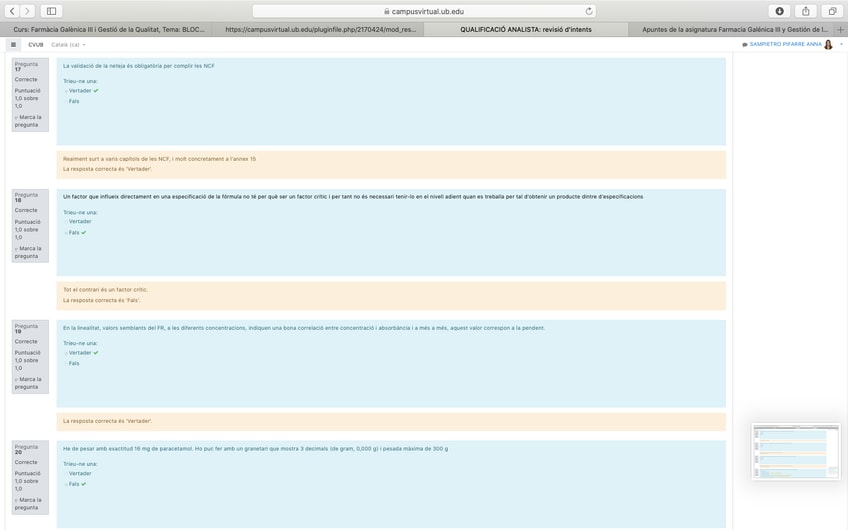Open the hamburger navigation menu icon
This screenshot has height=530, width=848.
point(14,44)
